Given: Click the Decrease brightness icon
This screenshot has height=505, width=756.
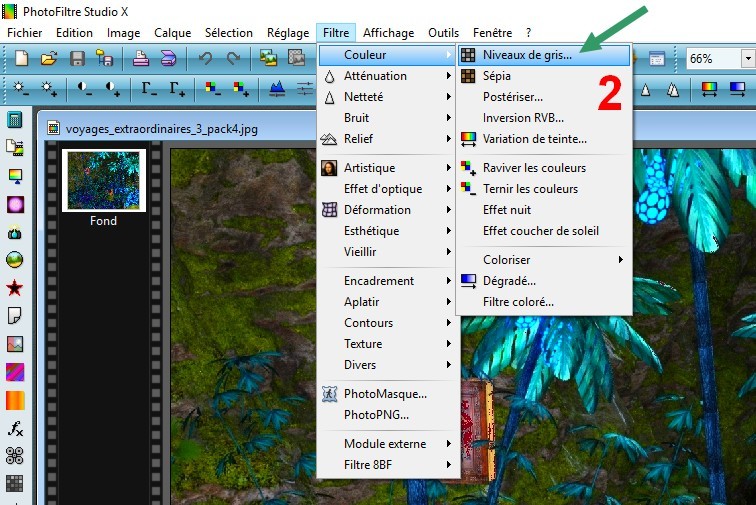Looking at the screenshot, I should pyautogui.click(x=20, y=89).
